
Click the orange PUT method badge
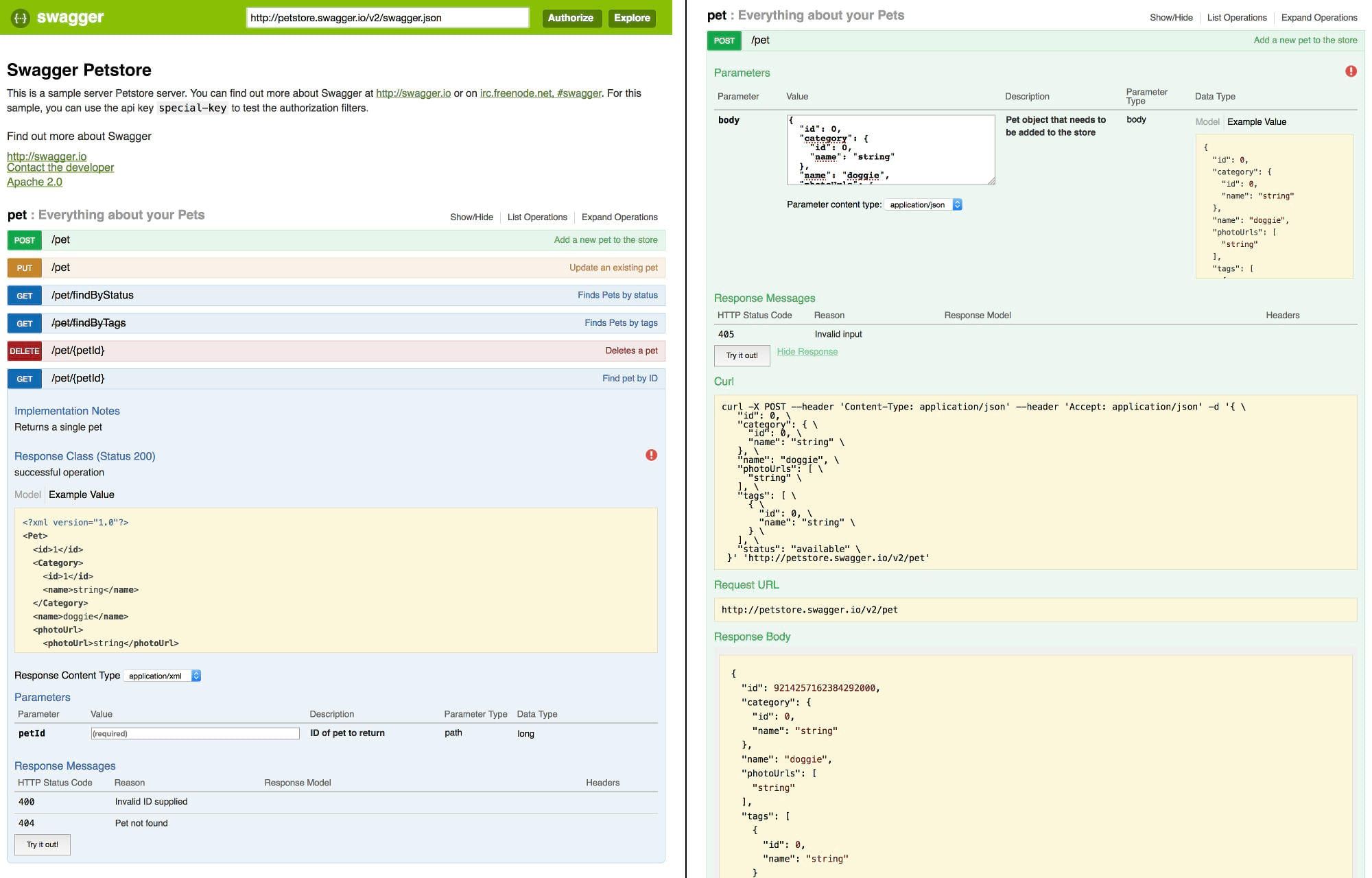click(25, 268)
